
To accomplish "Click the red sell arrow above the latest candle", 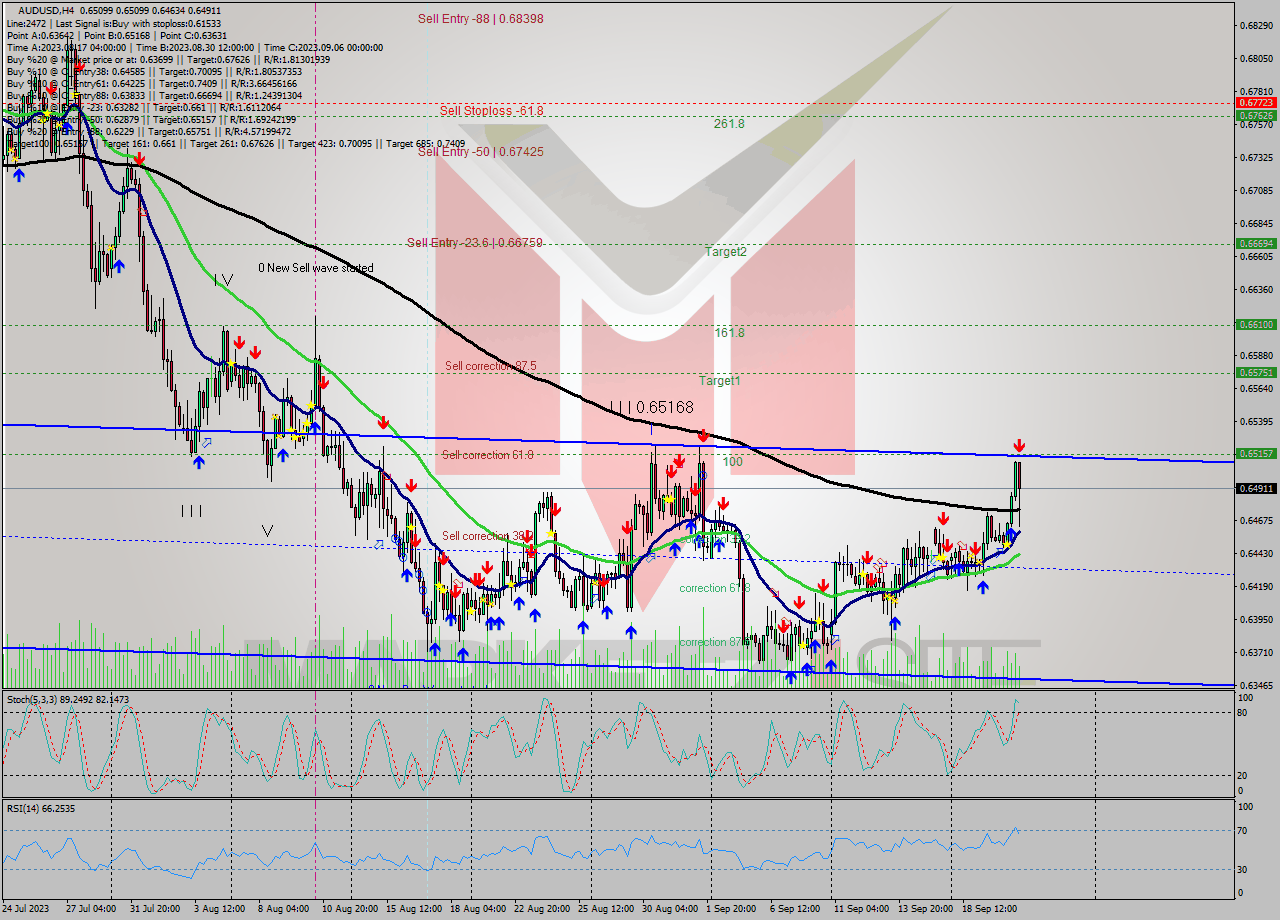I will click(x=1019, y=445).
